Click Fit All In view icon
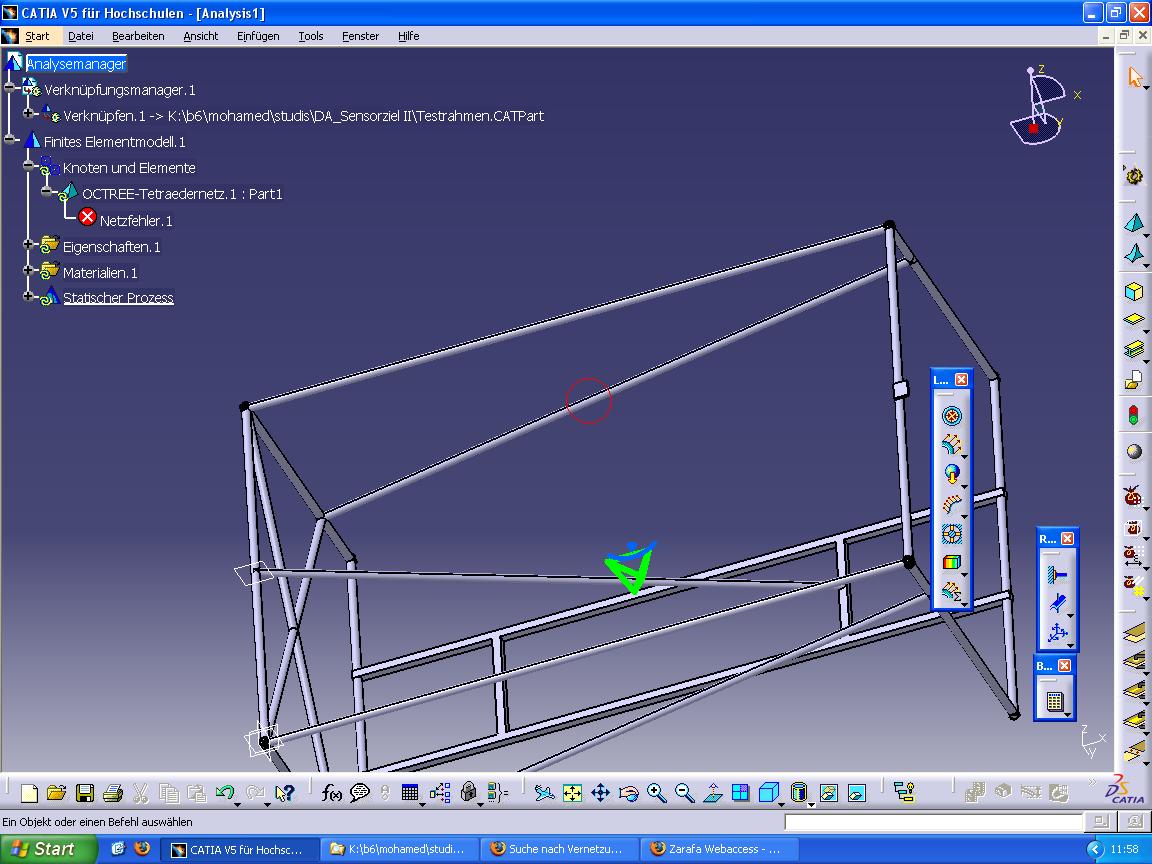 pos(572,793)
